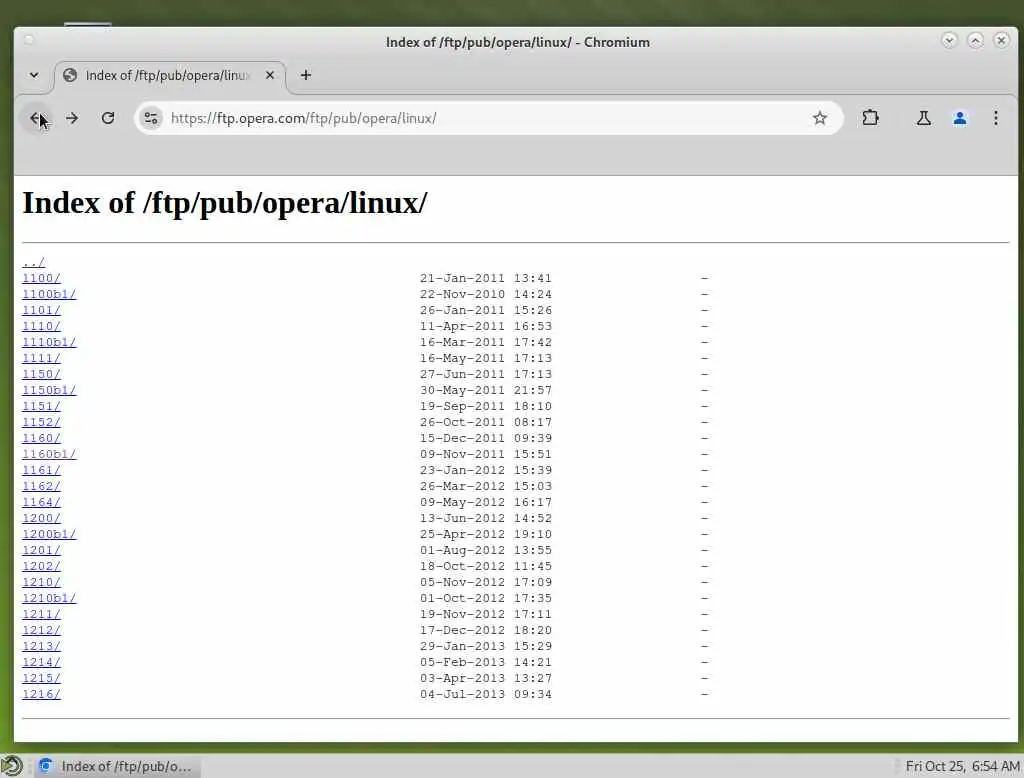The height and width of the screenshot is (778, 1024).
Task: Open the 1164/ directory link
Action: point(41,502)
